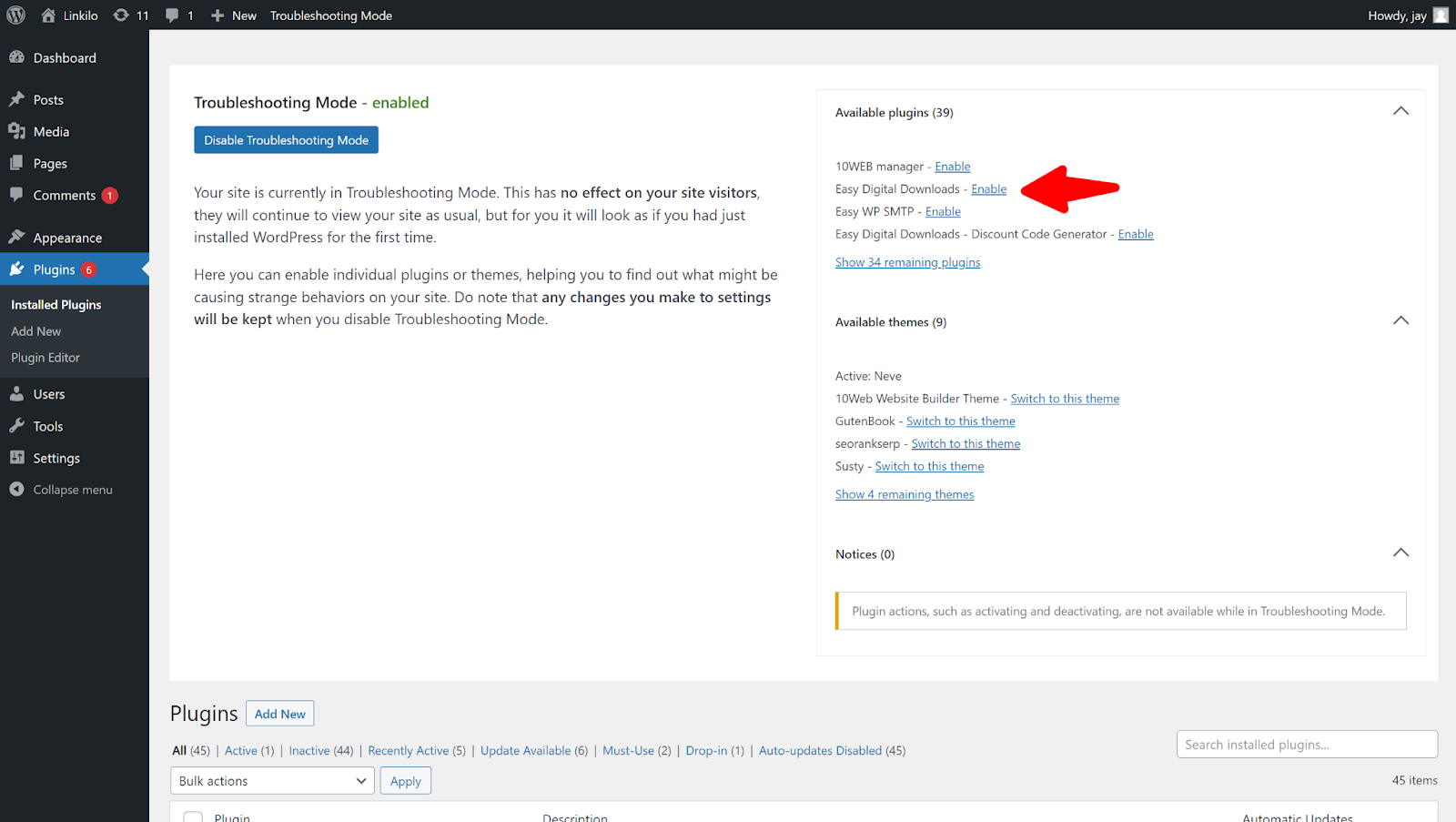This screenshot has height=822, width=1456.
Task: Filter by Auto-updates Disabled (45)
Action: (x=833, y=751)
